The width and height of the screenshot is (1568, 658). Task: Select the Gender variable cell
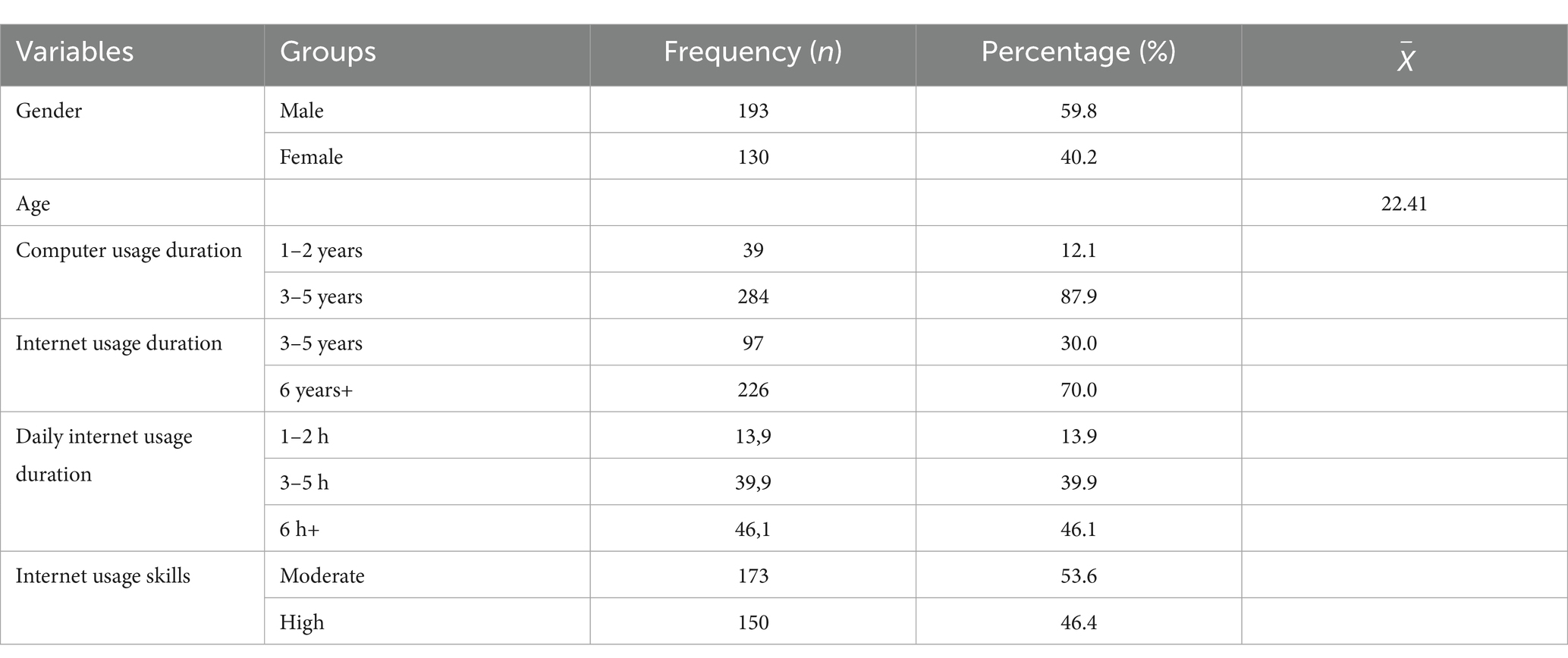tap(49, 111)
